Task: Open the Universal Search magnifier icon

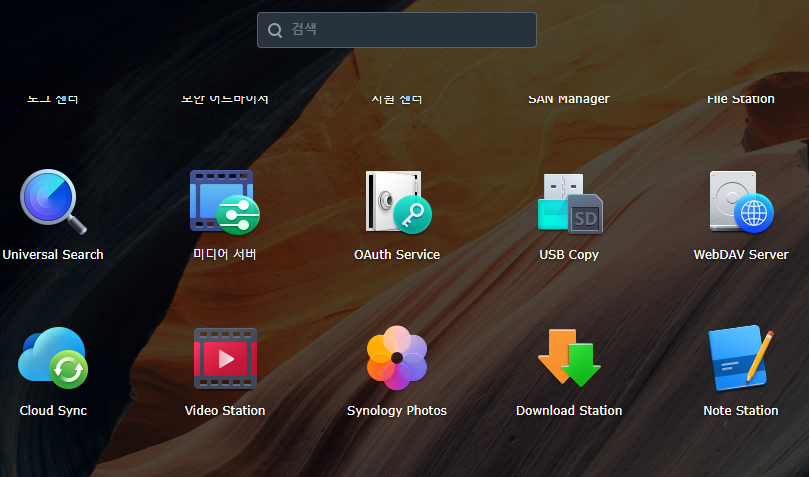Action: tap(53, 202)
